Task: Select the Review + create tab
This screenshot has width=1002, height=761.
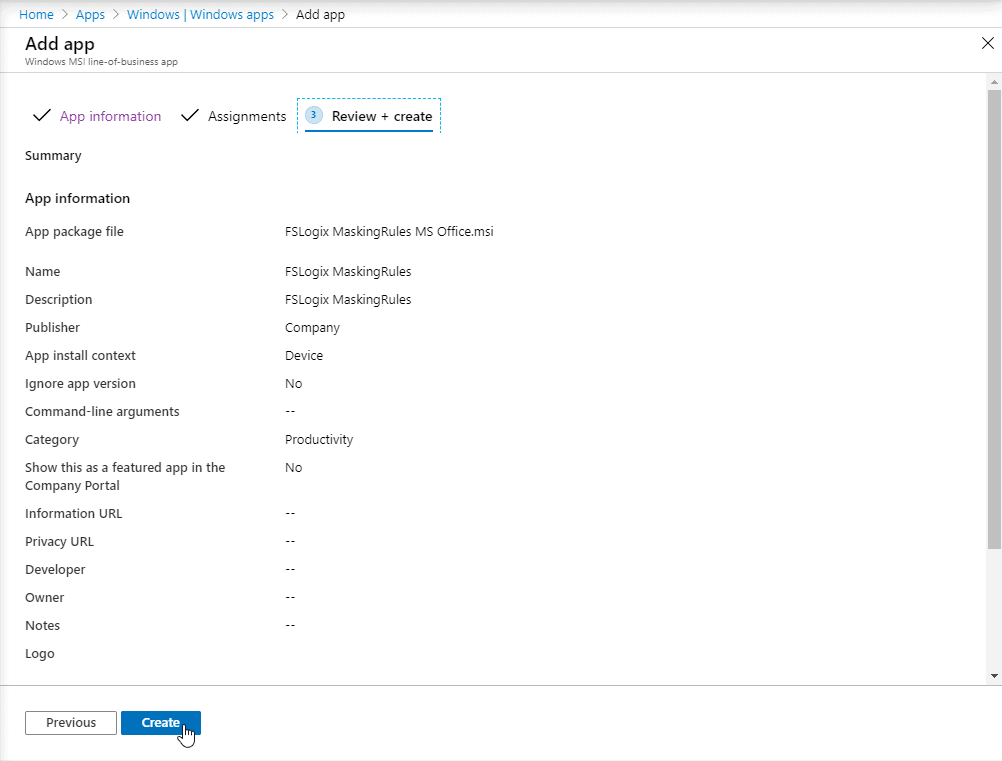Action: point(381,116)
